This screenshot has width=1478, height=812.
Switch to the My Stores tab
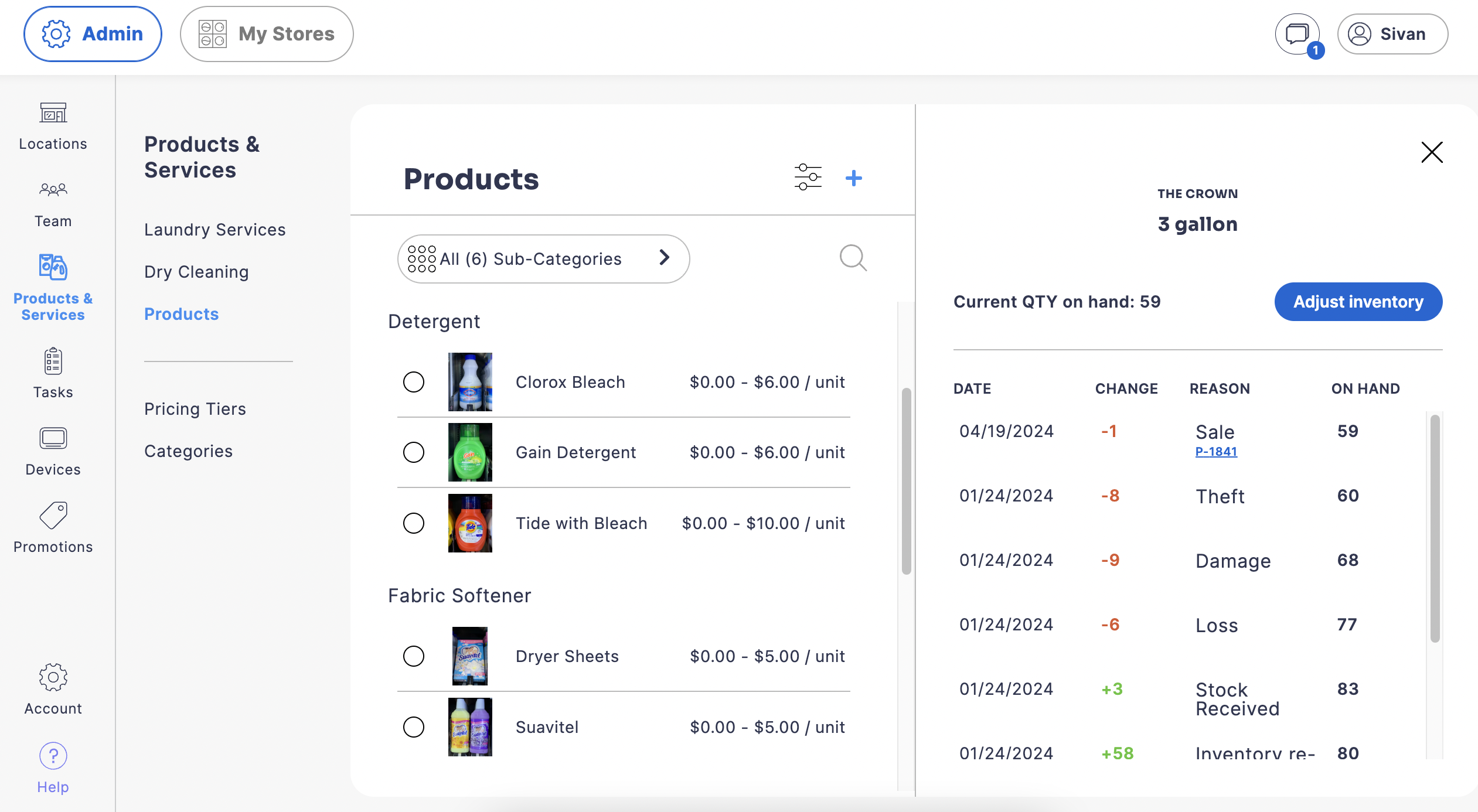pyautogui.click(x=267, y=34)
